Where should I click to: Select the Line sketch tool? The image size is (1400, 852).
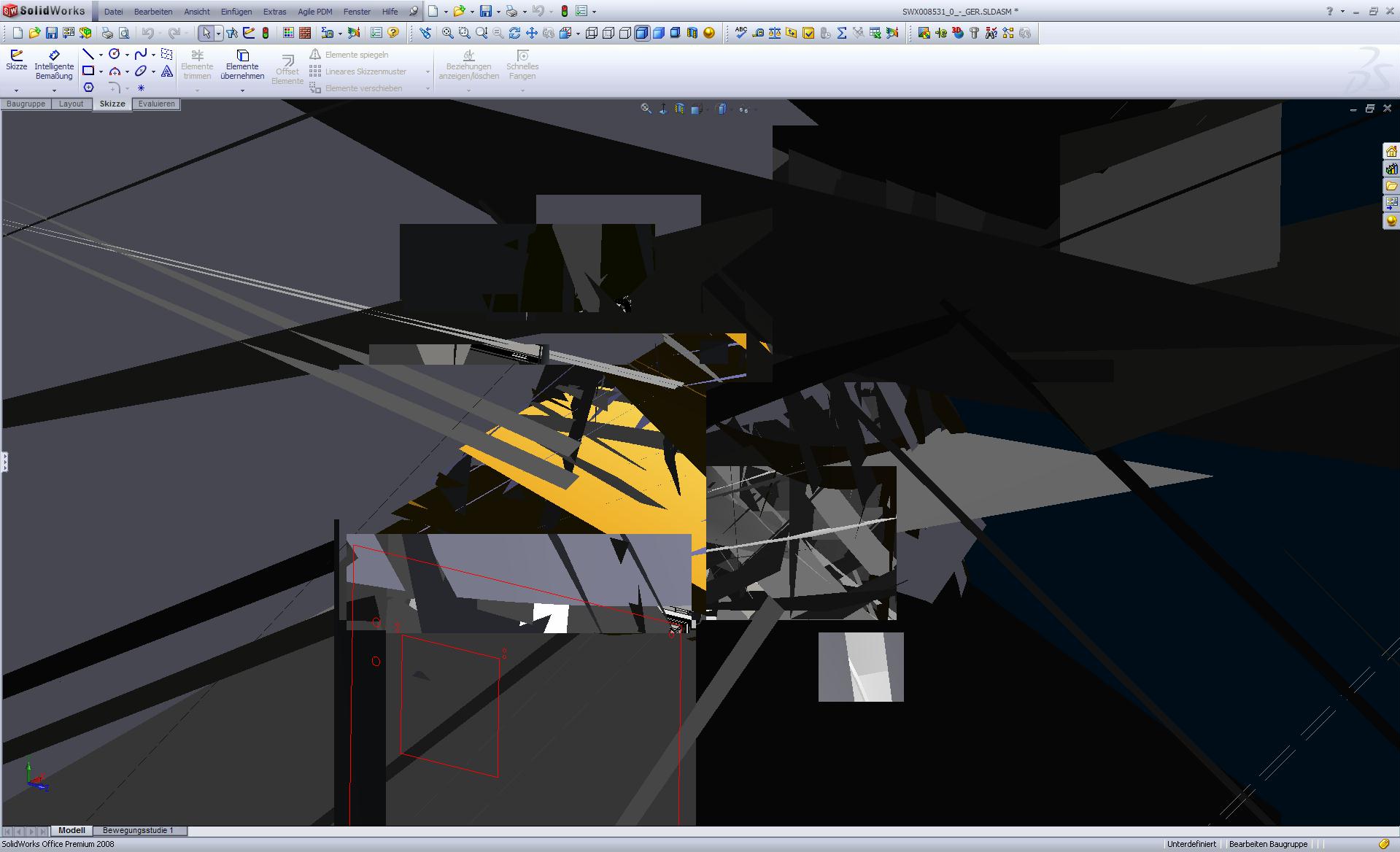coord(88,54)
